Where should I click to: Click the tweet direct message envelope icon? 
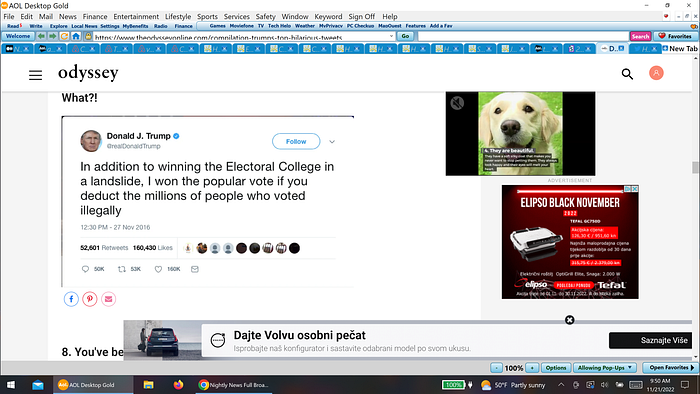195,269
